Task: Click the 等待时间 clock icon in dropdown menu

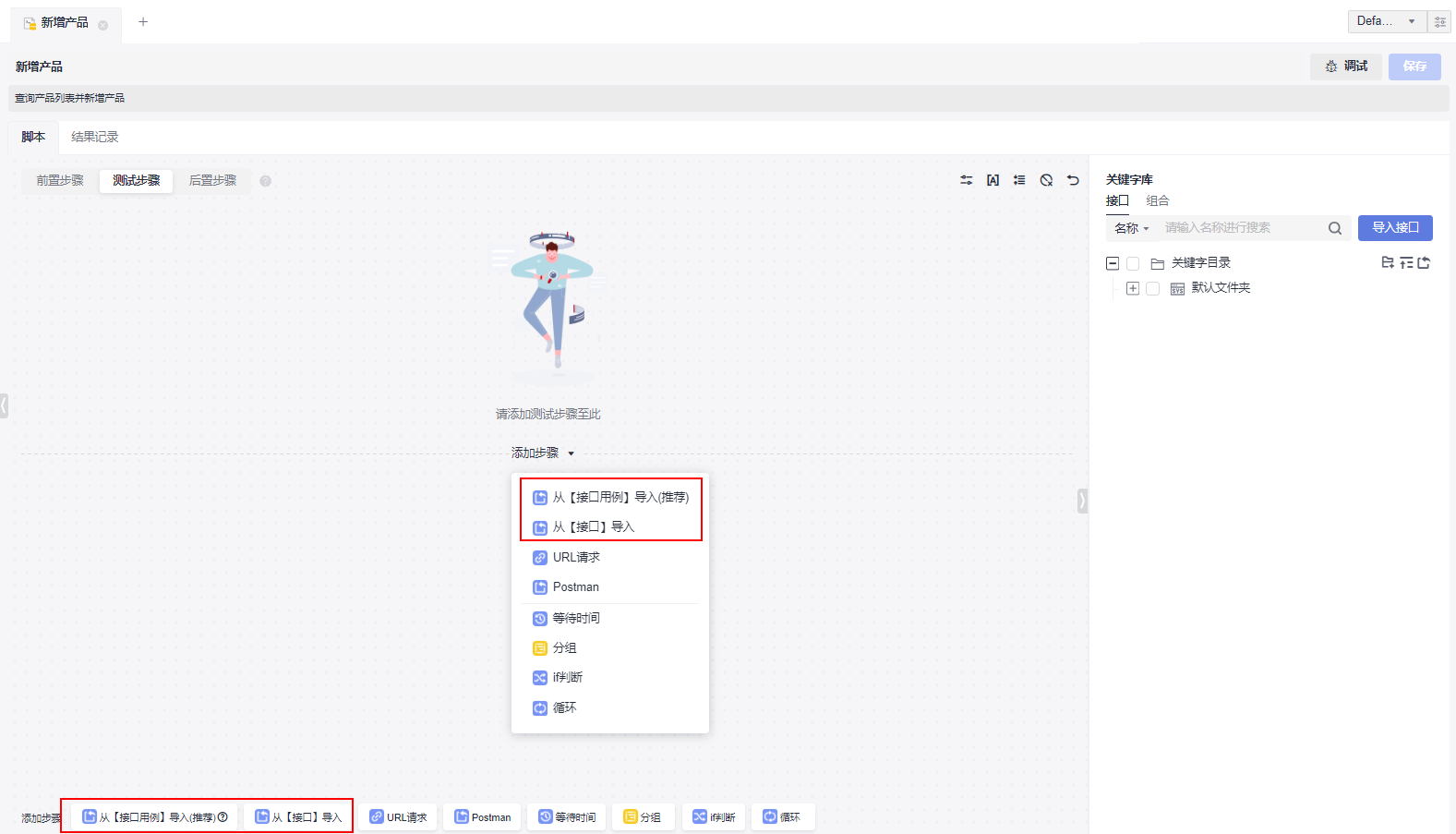Action: [x=540, y=619]
